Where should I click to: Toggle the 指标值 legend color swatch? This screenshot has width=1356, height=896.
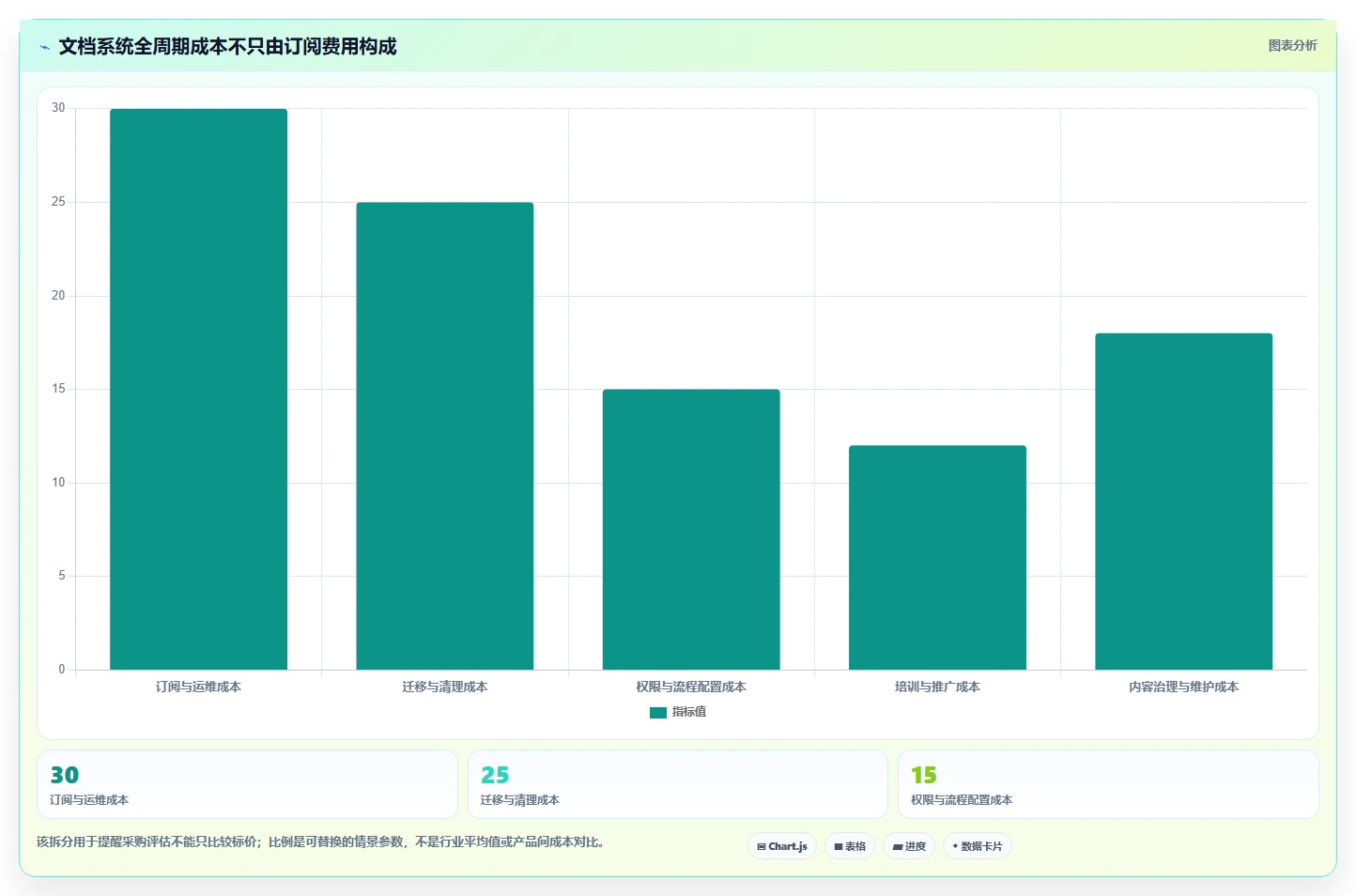658,713
